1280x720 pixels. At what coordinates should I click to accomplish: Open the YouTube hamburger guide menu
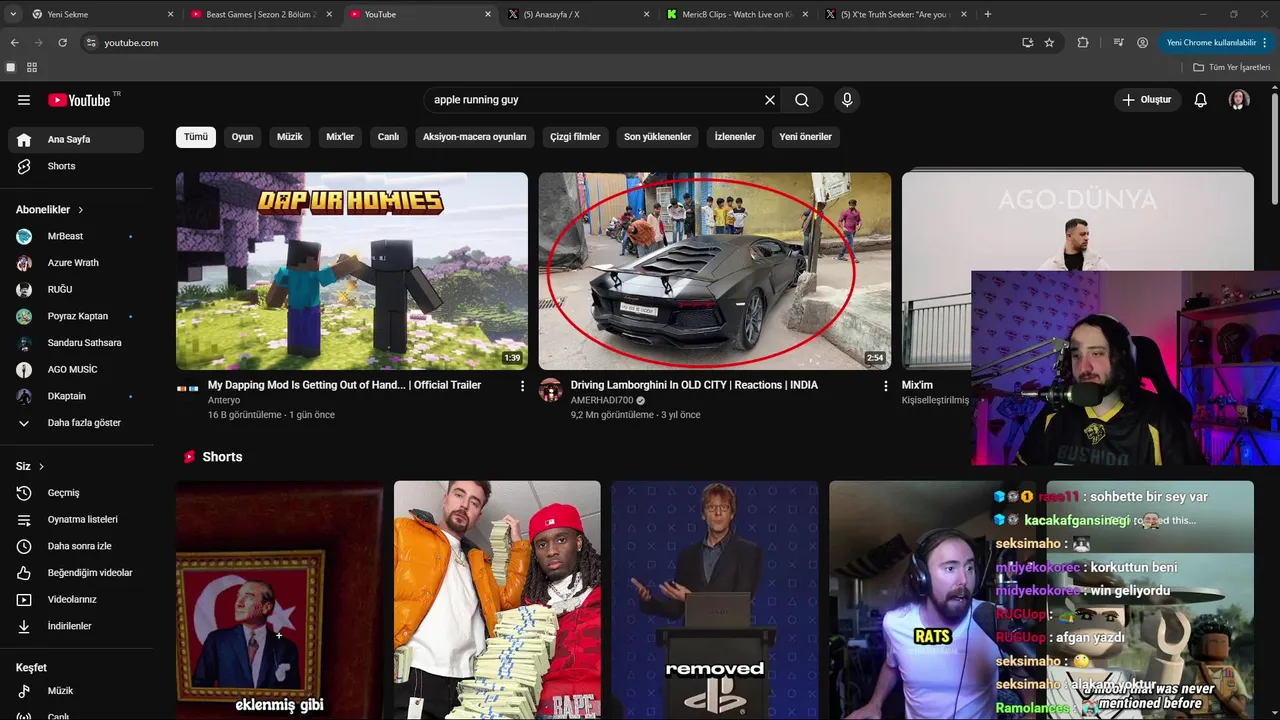point(24,100)
